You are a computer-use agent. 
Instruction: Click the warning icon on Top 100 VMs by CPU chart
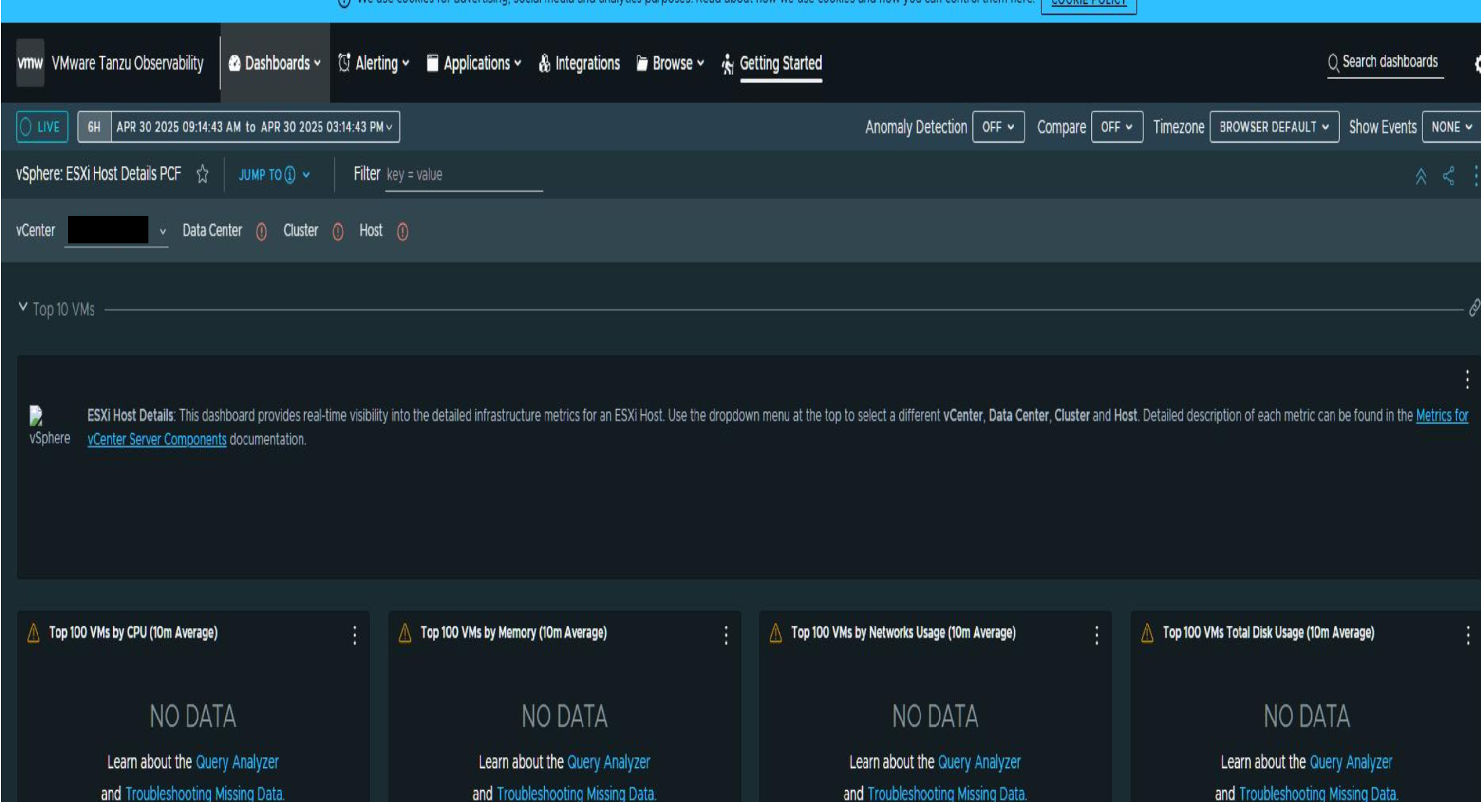pyautogui.click(x=34, y=632)
